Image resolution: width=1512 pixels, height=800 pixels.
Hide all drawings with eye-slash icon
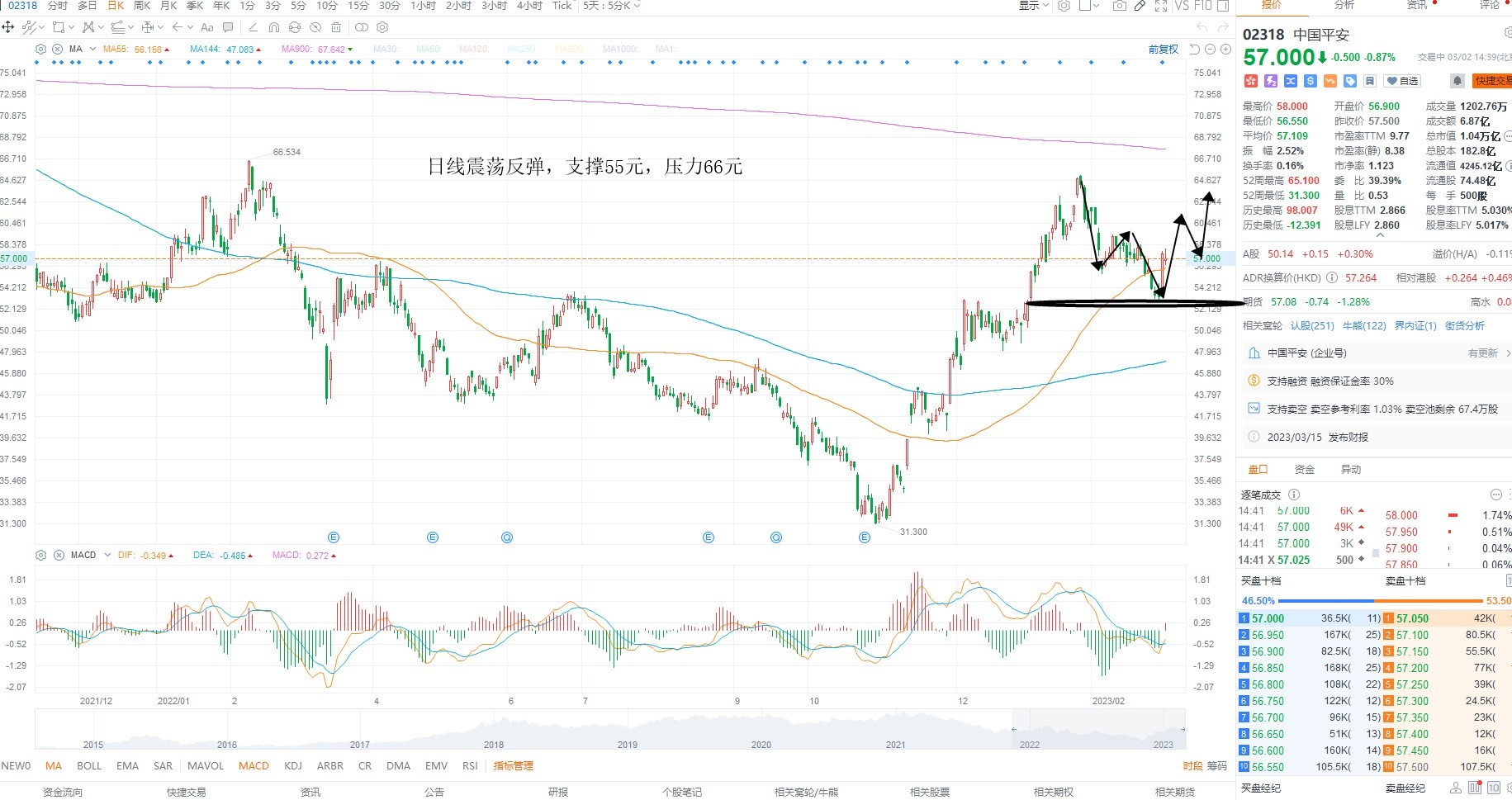coord(315,27)
